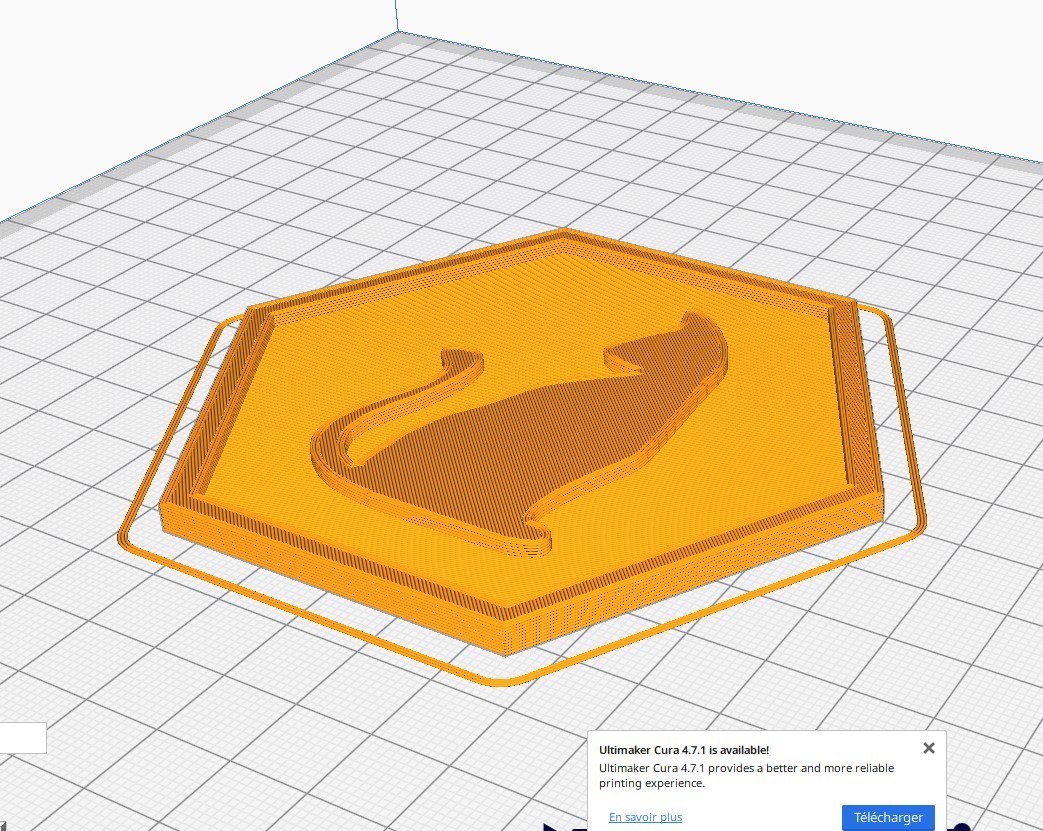Click the white box at the left edge
Image resolution: width=1043 pixels, height=831 pixels.
click(20, 738)
